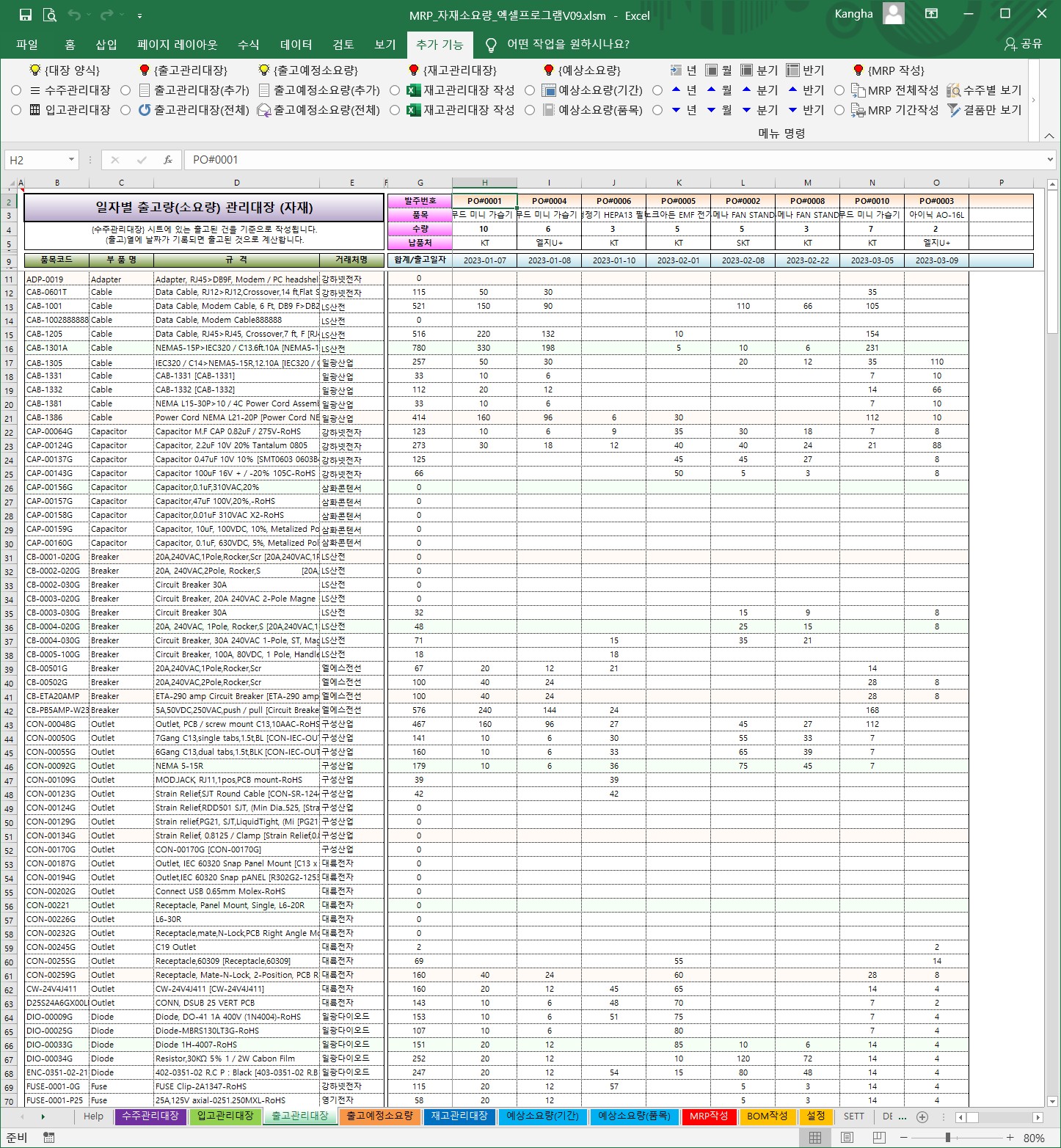The height and width of the screenshot is (1148, 1061).
Task: Click the formula bar cancel X button
Action: pyautogui.click(x=115, y=159)
